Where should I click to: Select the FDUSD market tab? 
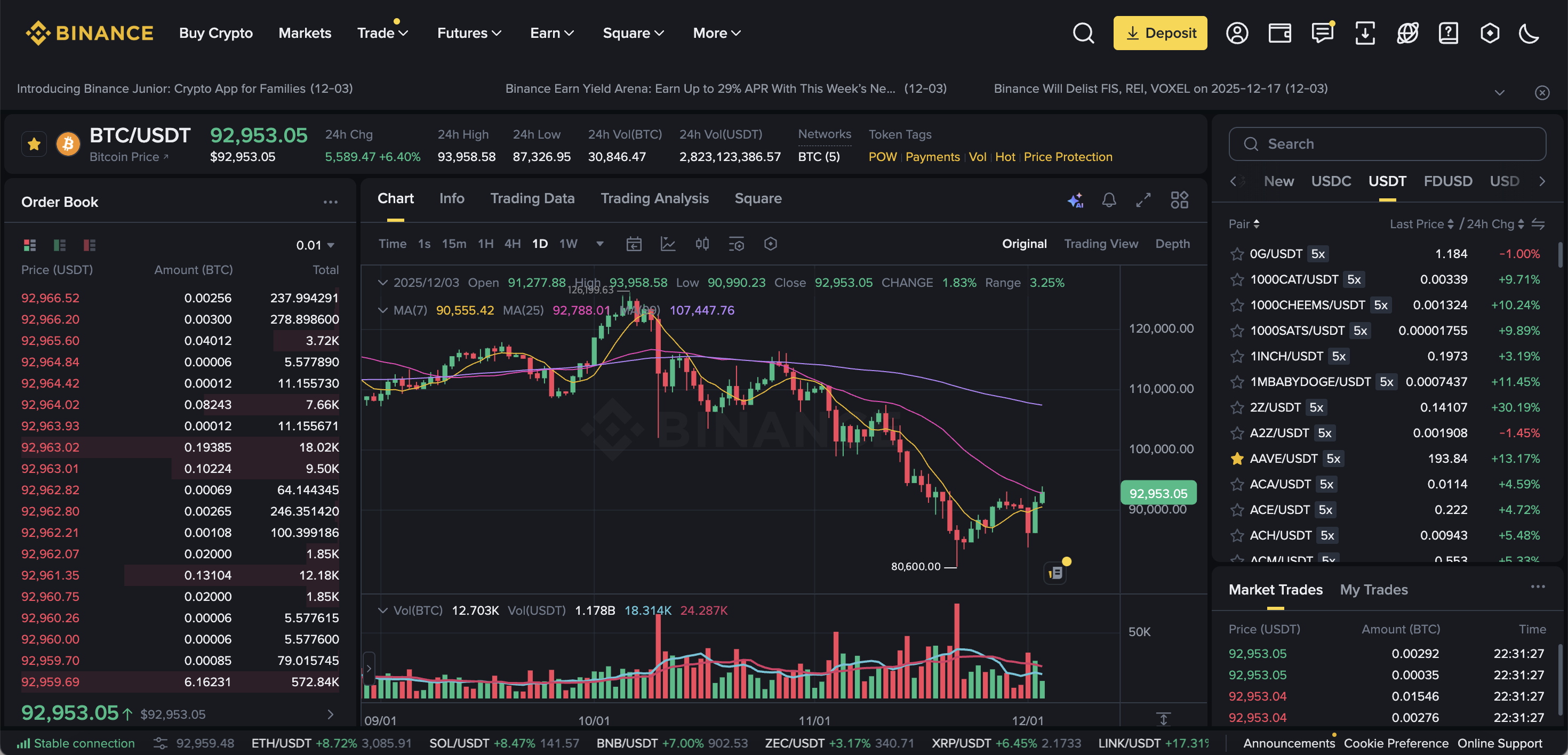(x=1447, y=181)
